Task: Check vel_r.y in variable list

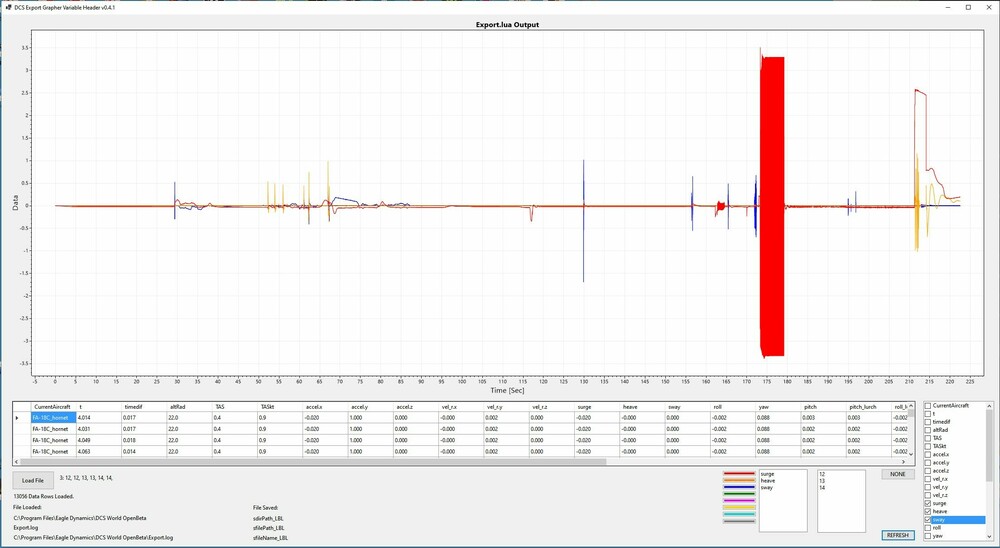Action: [927, 487]
